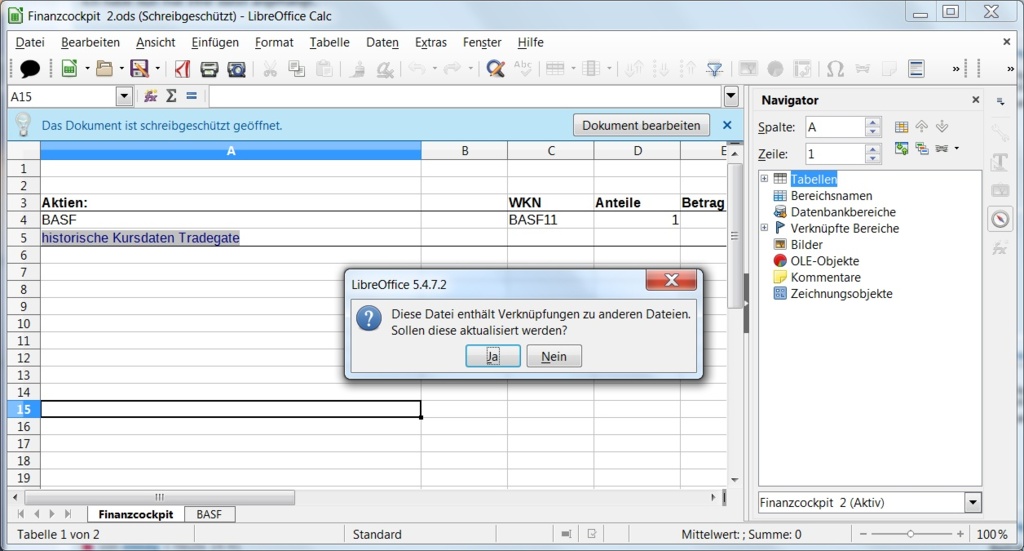
Task: Close the read-only infobar
Action: point(727,125)
